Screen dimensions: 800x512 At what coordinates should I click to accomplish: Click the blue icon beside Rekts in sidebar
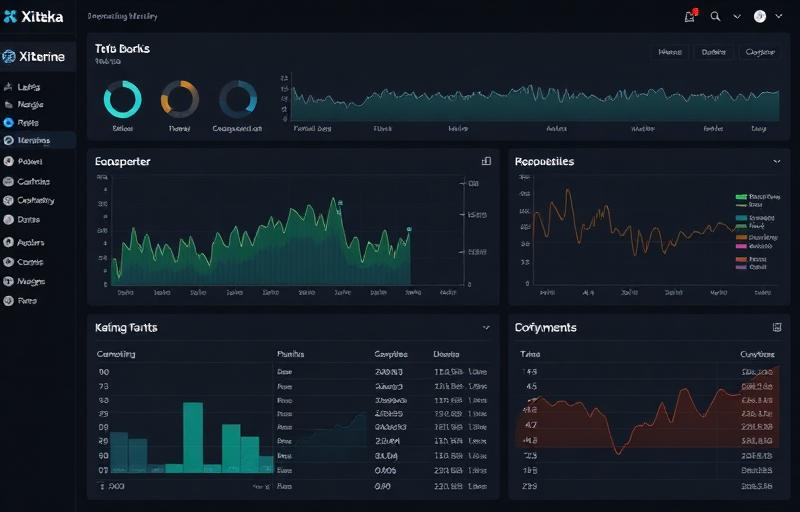pos(9,122)
